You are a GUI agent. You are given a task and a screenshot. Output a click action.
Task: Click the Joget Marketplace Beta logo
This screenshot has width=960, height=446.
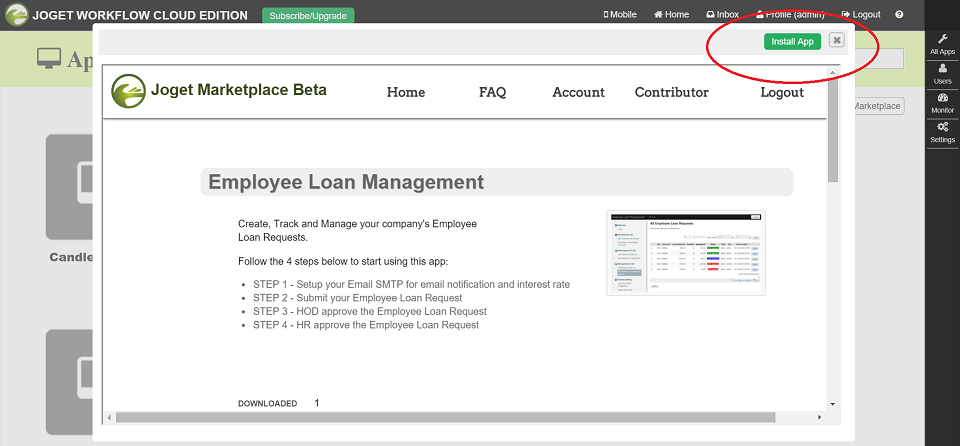tap(219, 91)
